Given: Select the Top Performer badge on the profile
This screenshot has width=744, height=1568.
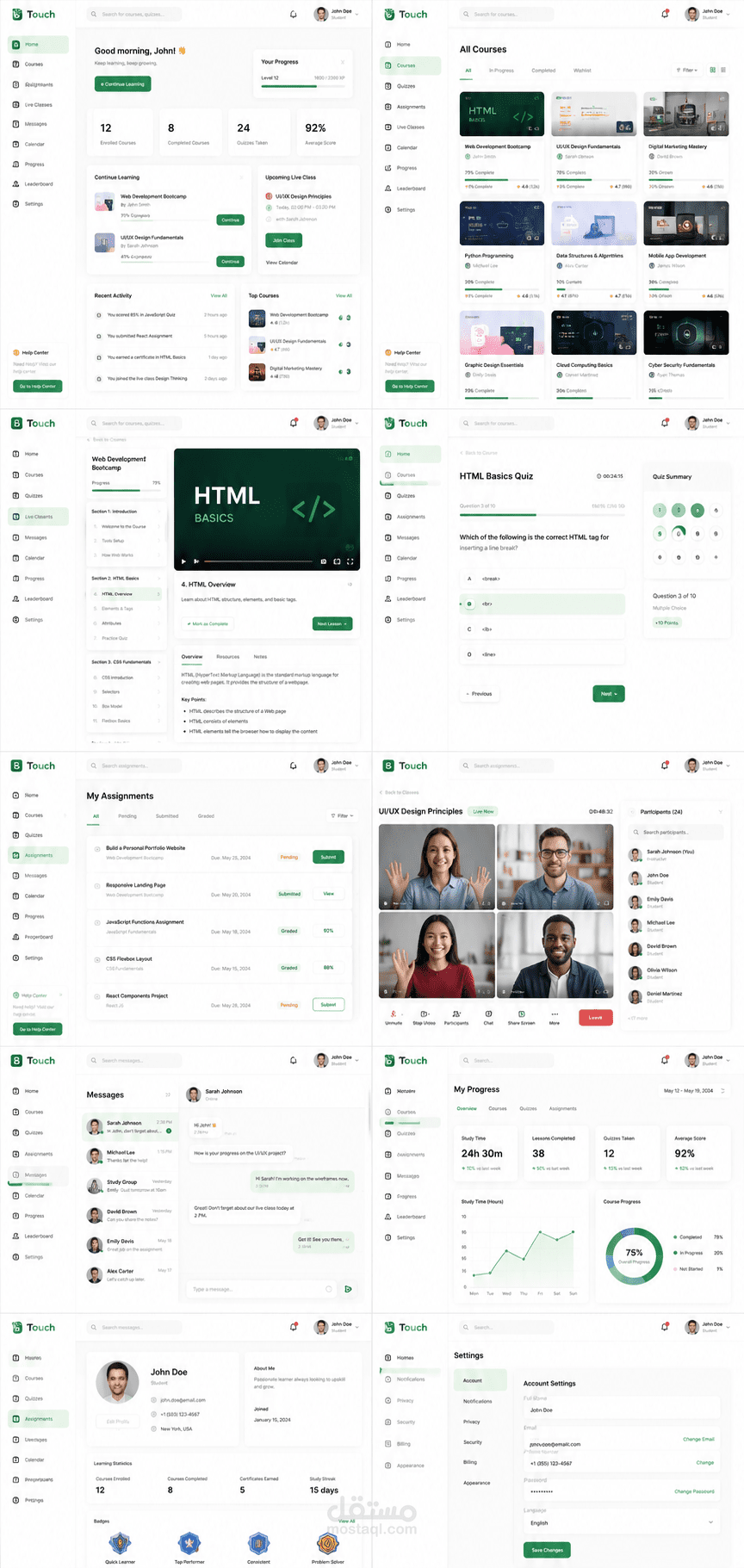Looking at the screenshot, I should pyautogui.click(x=189, y=1543).
